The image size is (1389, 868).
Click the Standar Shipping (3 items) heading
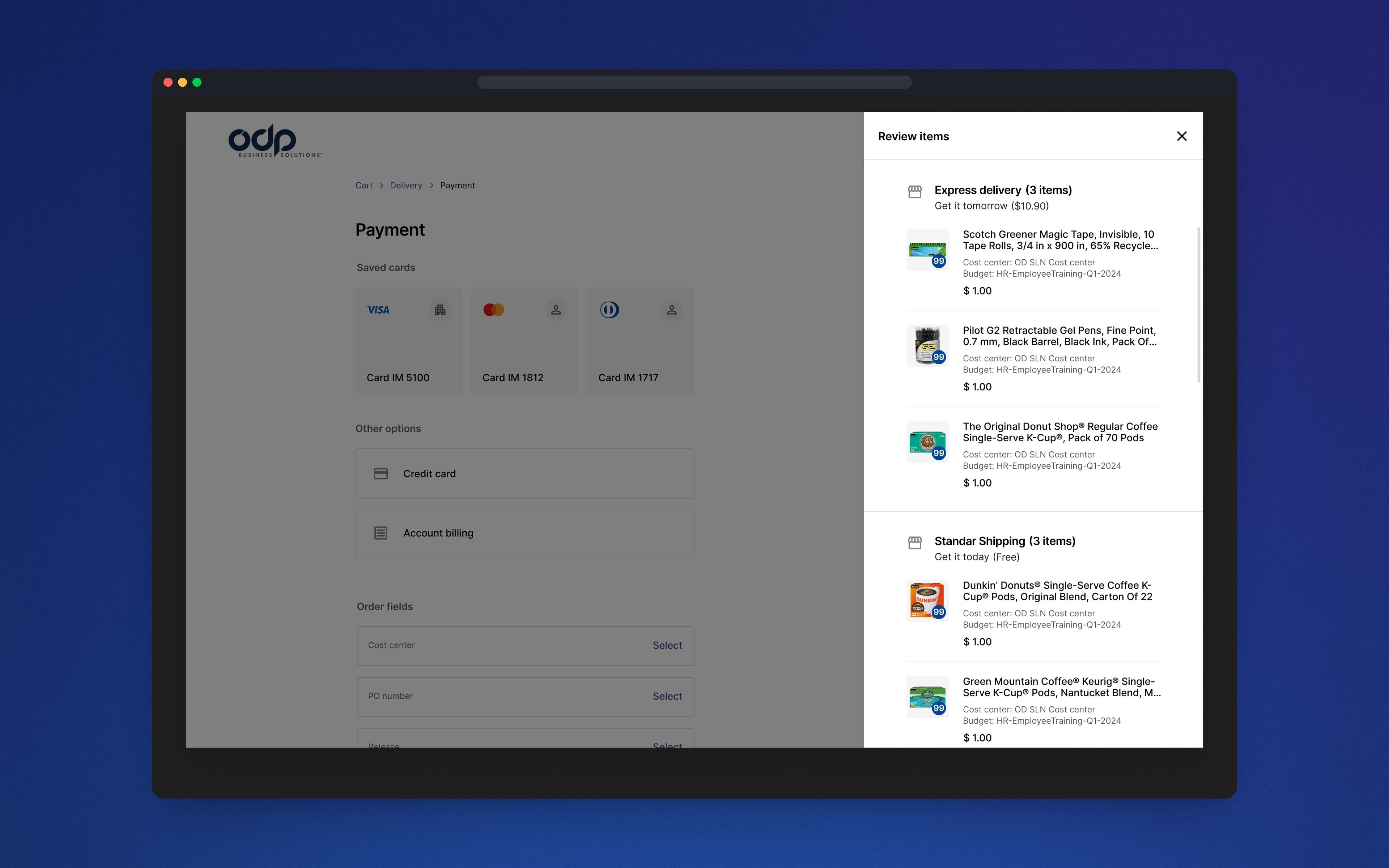pyautogui.click(x=1004, y=541)
